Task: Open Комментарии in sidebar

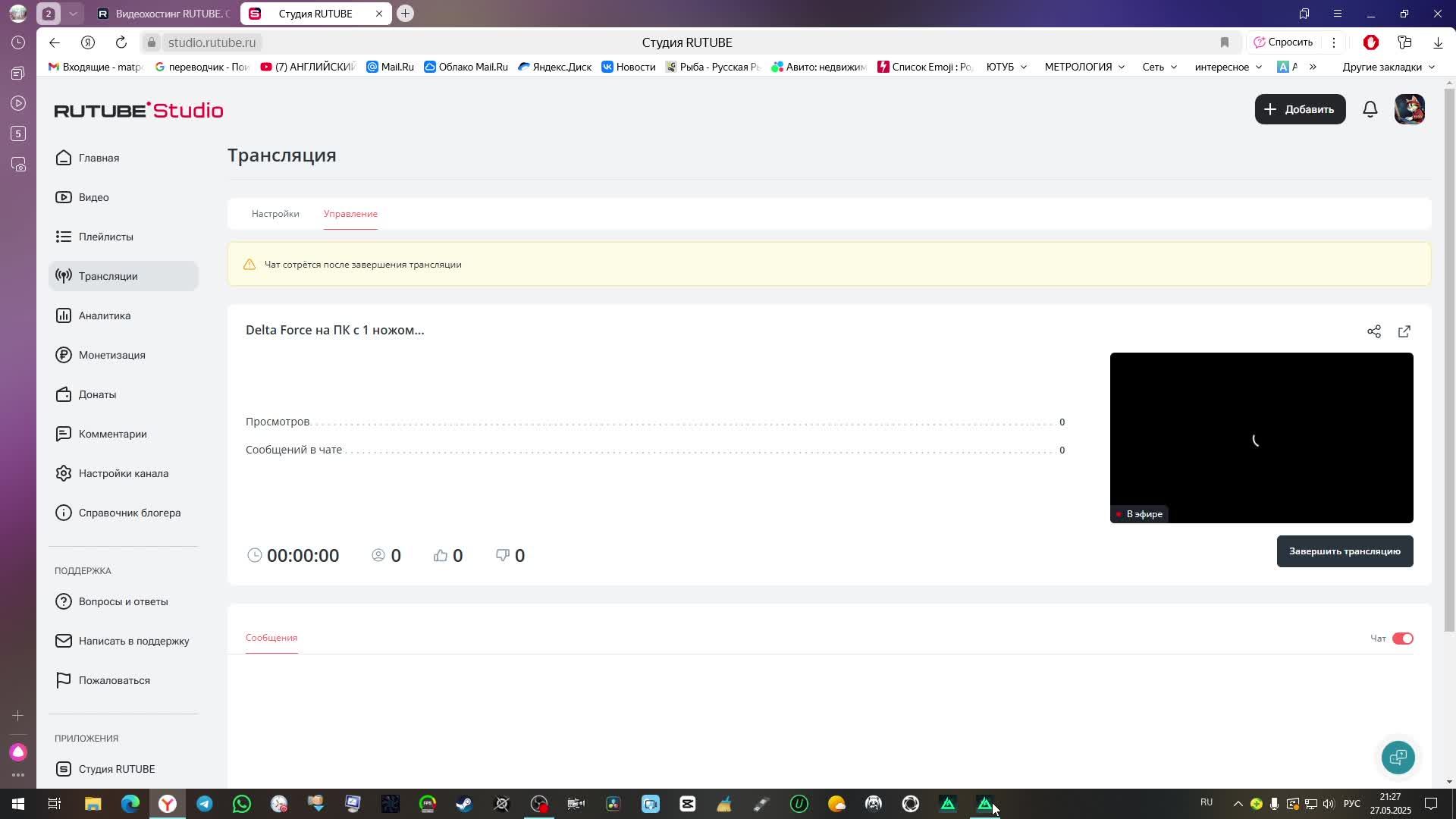Action: [x=123, y=434]
